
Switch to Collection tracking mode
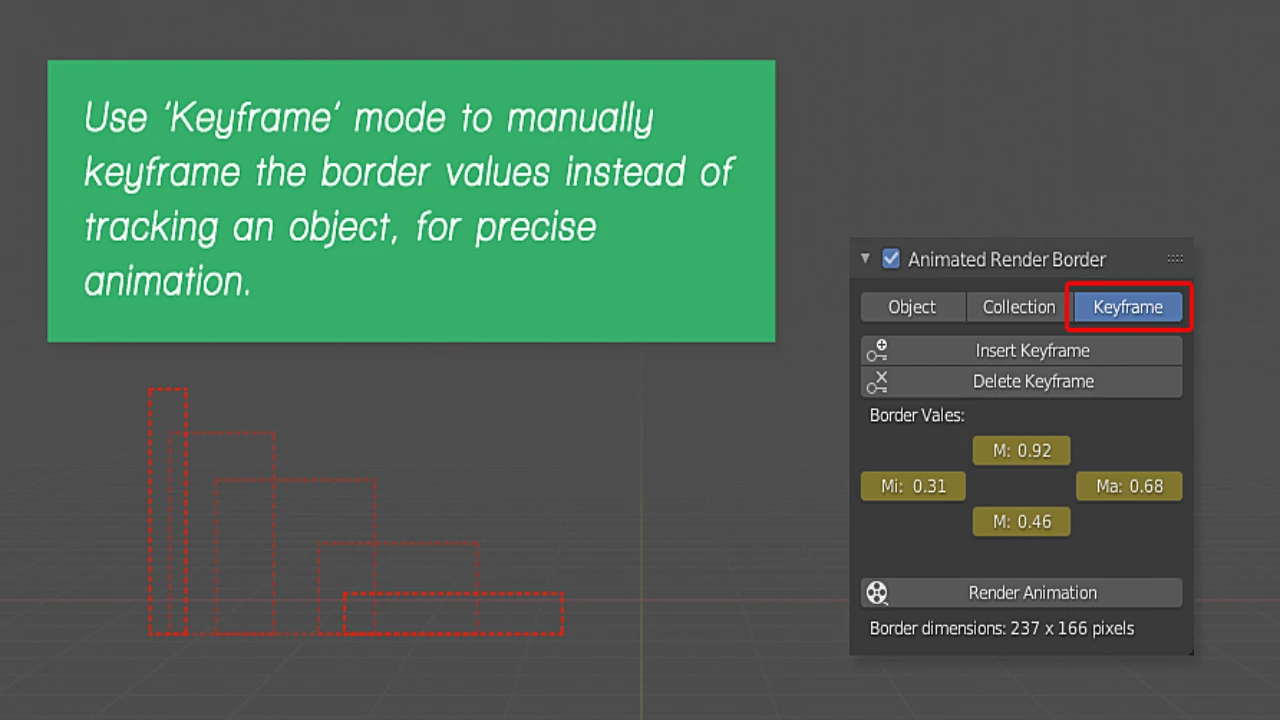point(1018,307)
